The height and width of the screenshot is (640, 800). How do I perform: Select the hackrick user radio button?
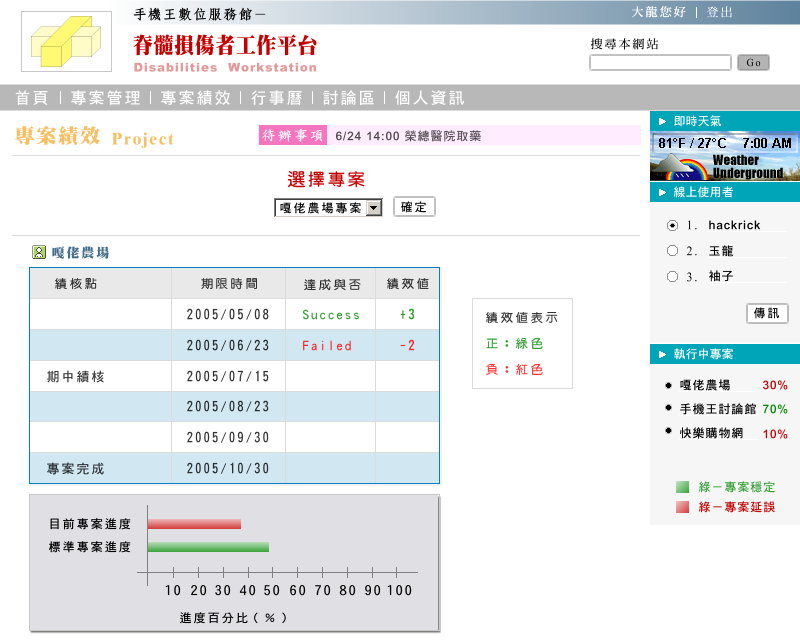pos(672,225)
